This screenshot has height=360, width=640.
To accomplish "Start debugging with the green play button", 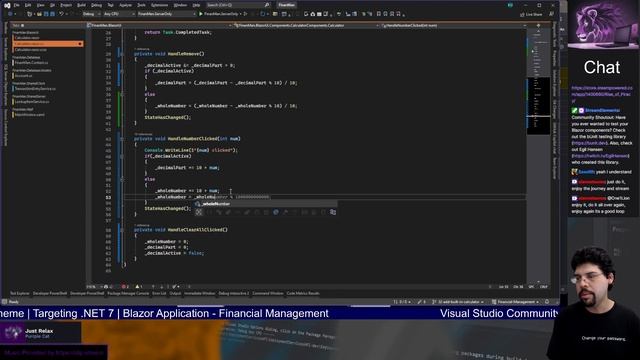I will click(201, 14).
